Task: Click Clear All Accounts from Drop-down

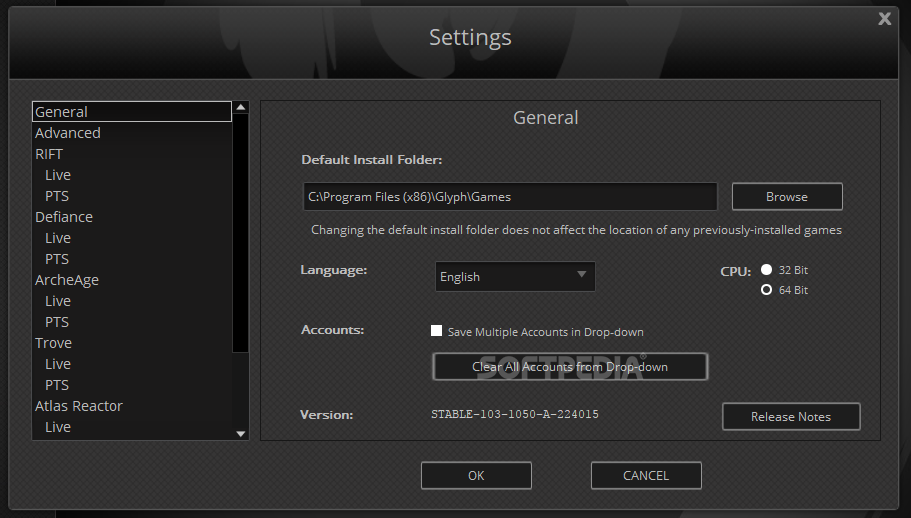Action: click(x=570, y=367)
